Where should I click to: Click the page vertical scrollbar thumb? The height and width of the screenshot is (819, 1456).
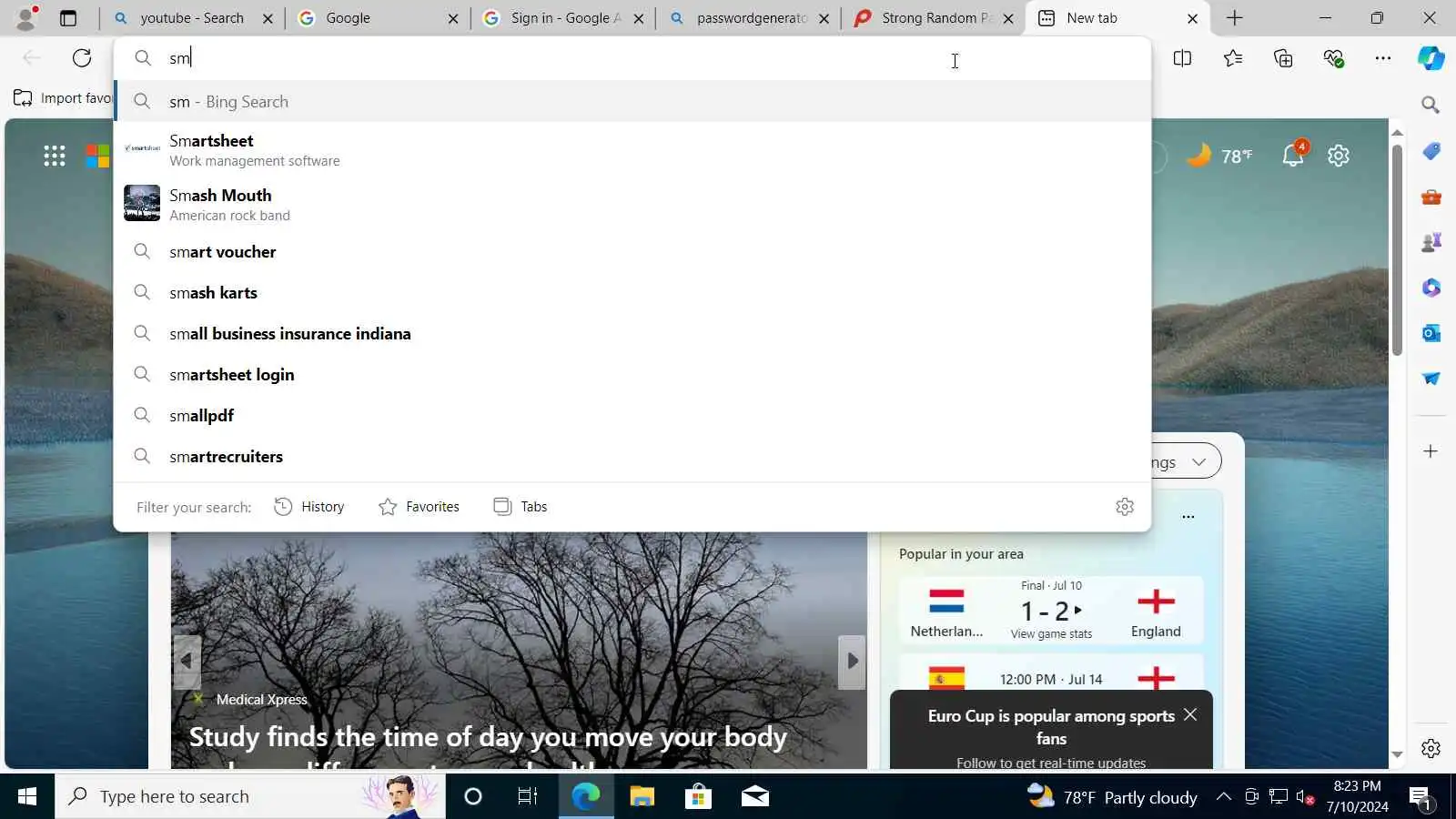coord(1397,250)
